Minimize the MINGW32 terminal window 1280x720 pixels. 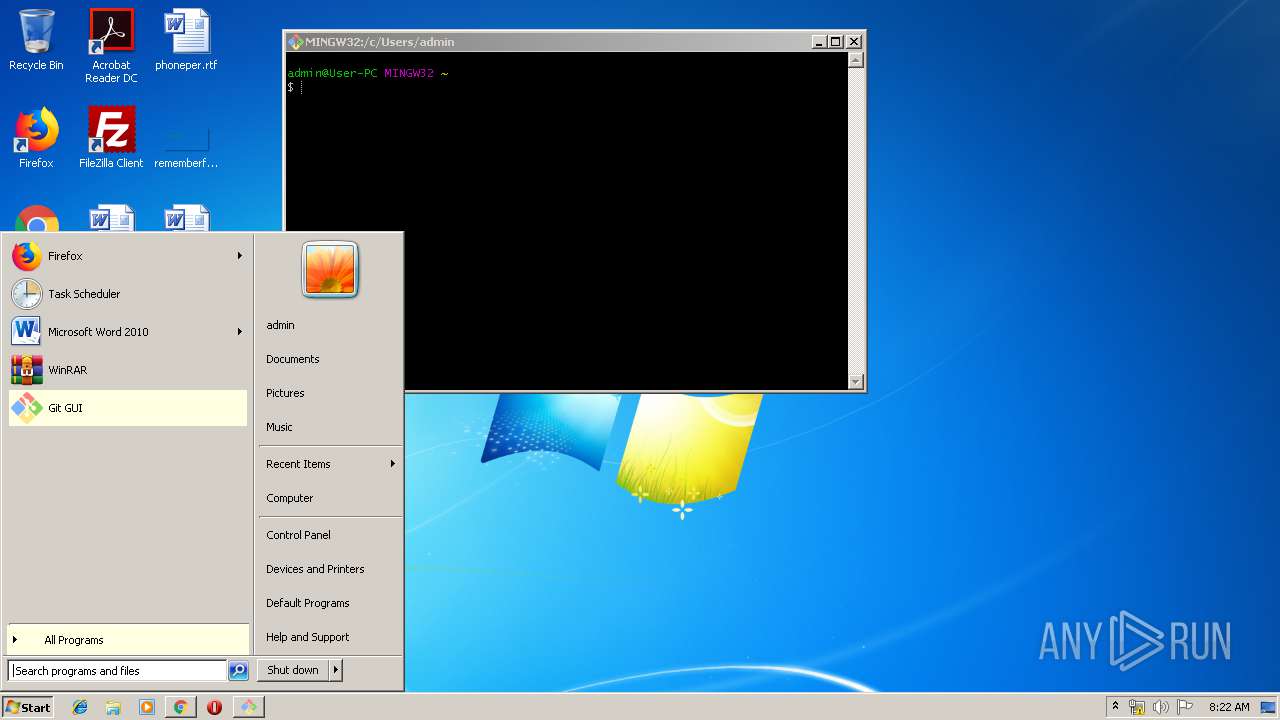point(819,42)
